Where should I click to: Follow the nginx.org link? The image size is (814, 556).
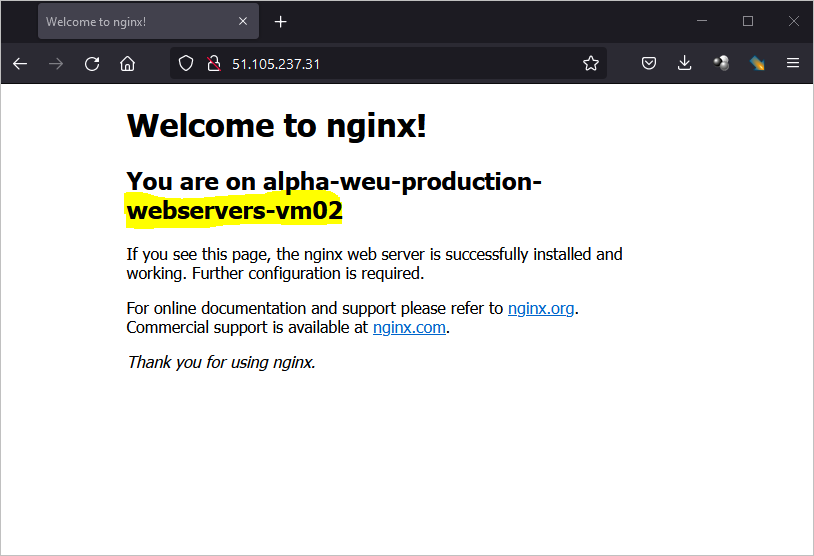click(541, 308)
